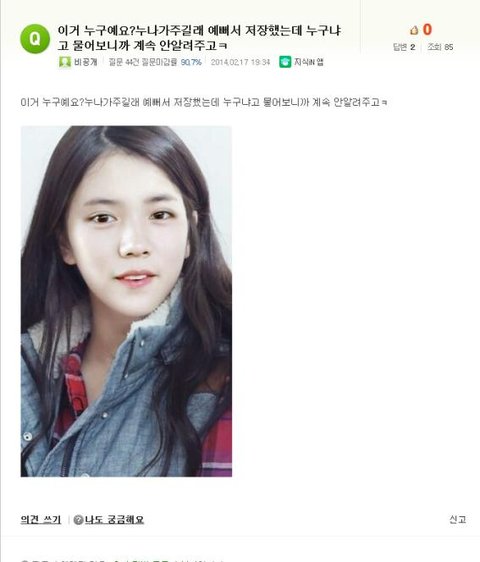Click the green 지식iN 앱 icon

click(285, 62)
